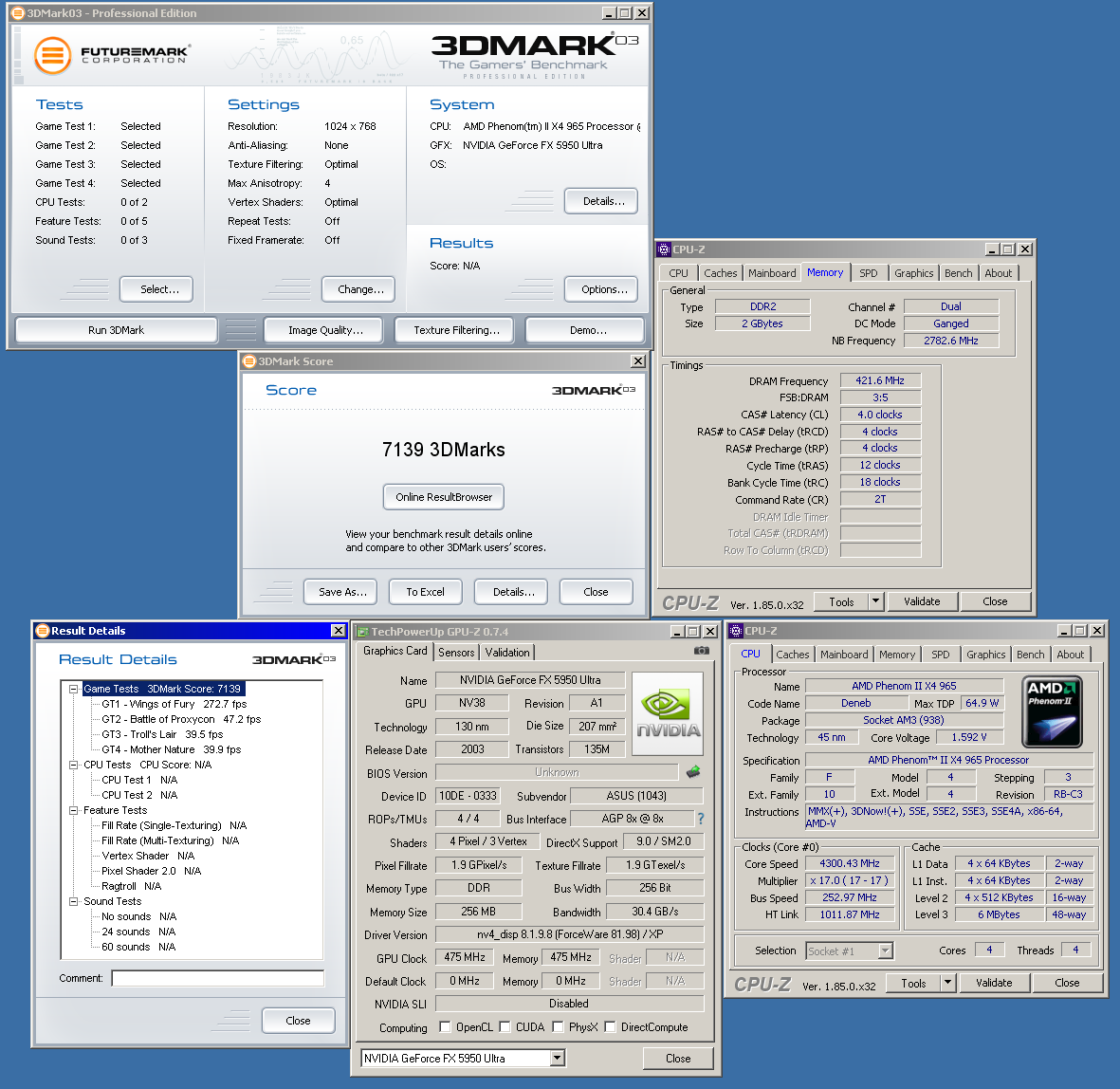Click Save As in the 3DMark Score dialog
This screenshot has width=1120, height=1089.
click(x=342, y=592)
